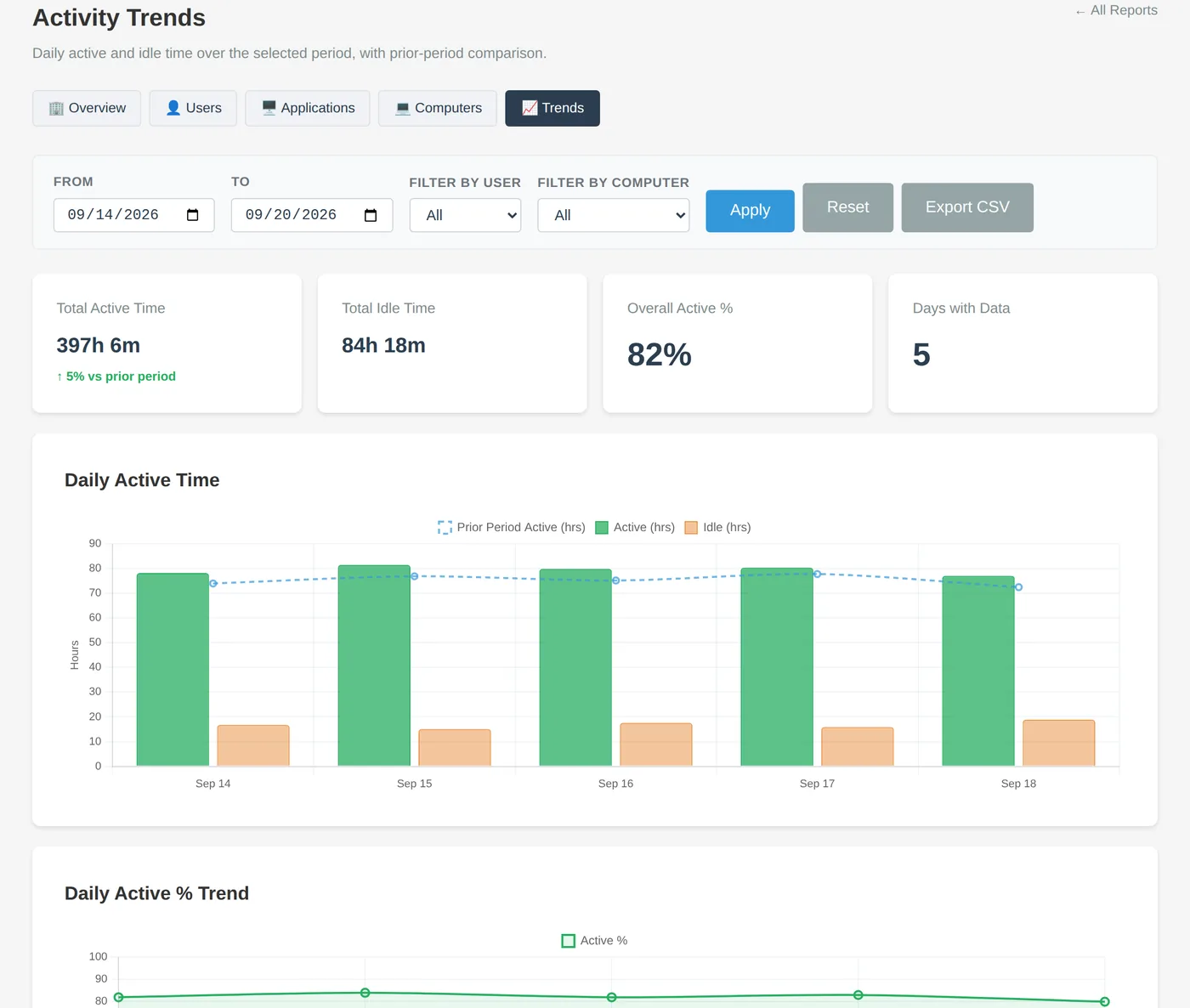
Task: Click the Sep 14 green active bar
Action: [173, 670]
